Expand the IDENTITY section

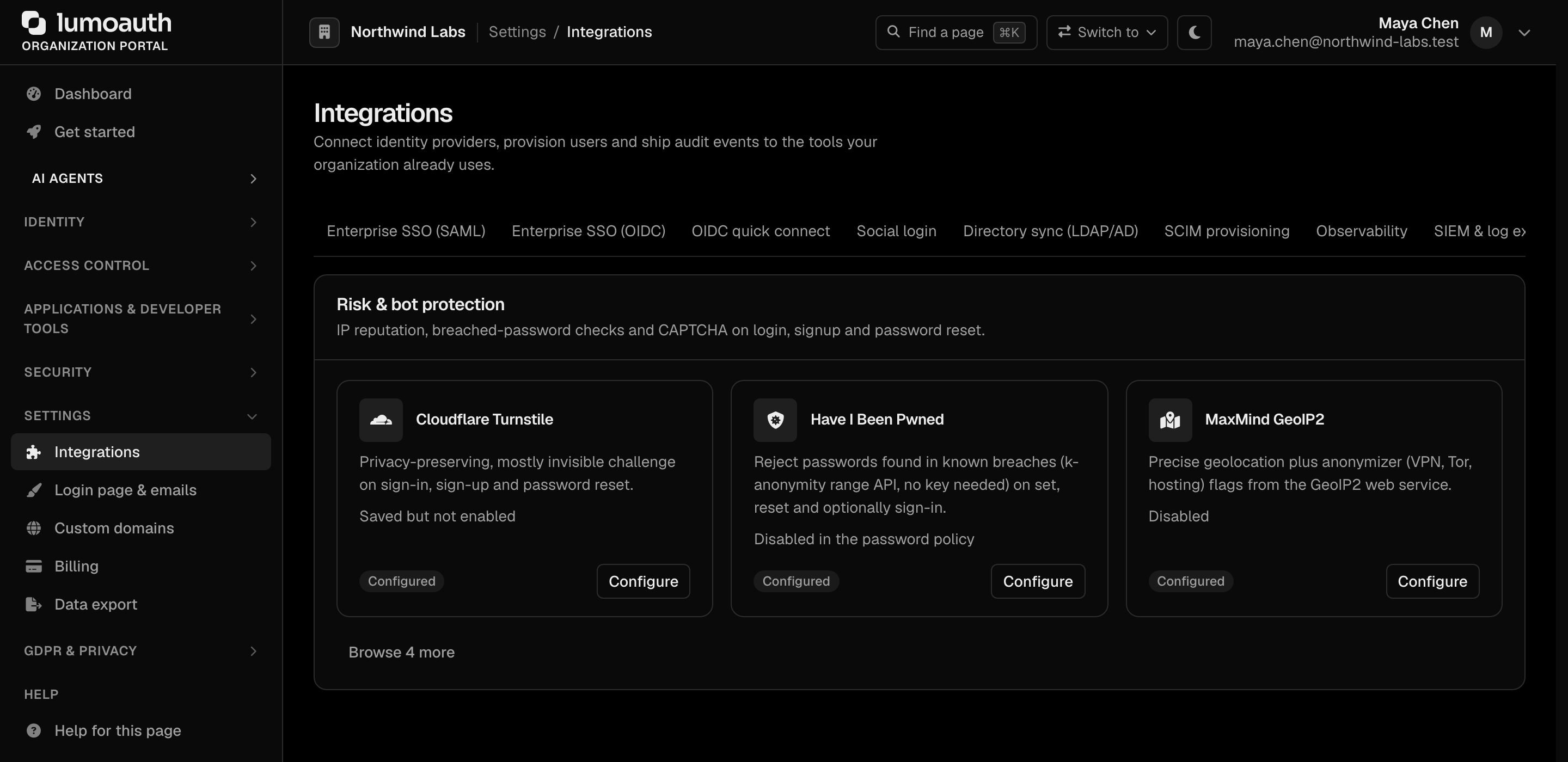pos(141,222)
